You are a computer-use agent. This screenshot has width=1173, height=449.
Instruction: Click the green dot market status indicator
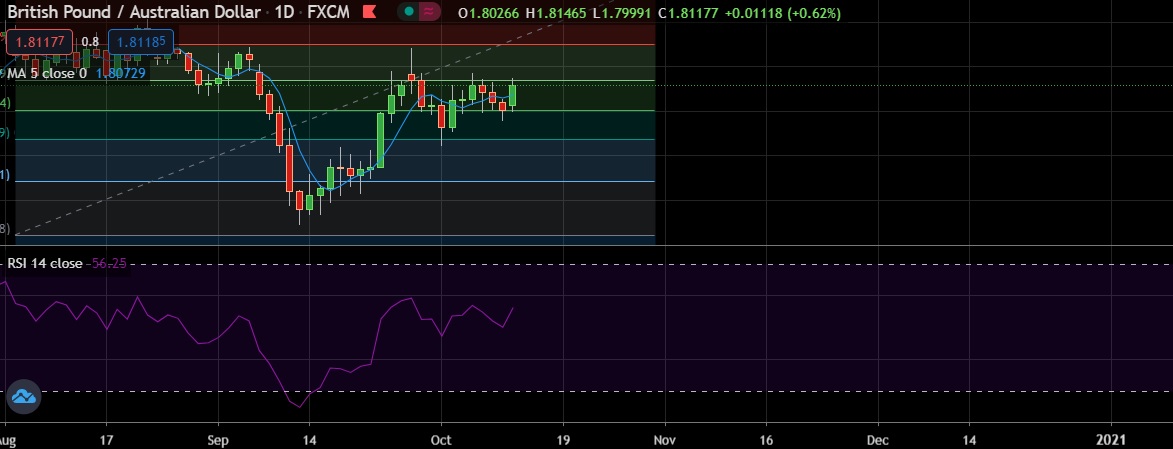408,12
